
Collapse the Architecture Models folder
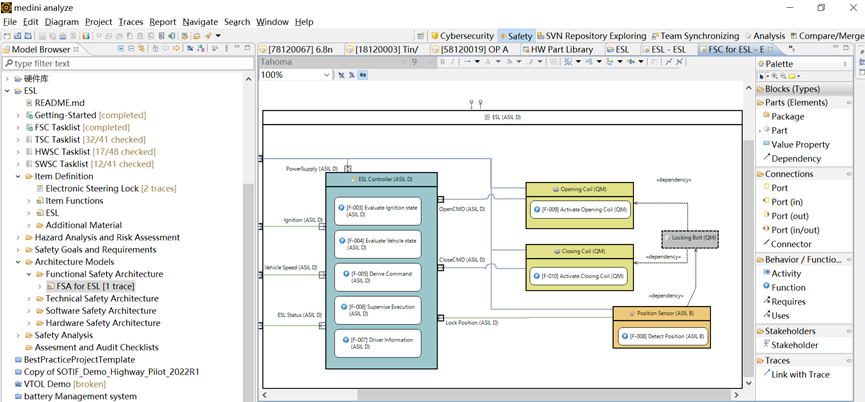click(x=18, y=262)
